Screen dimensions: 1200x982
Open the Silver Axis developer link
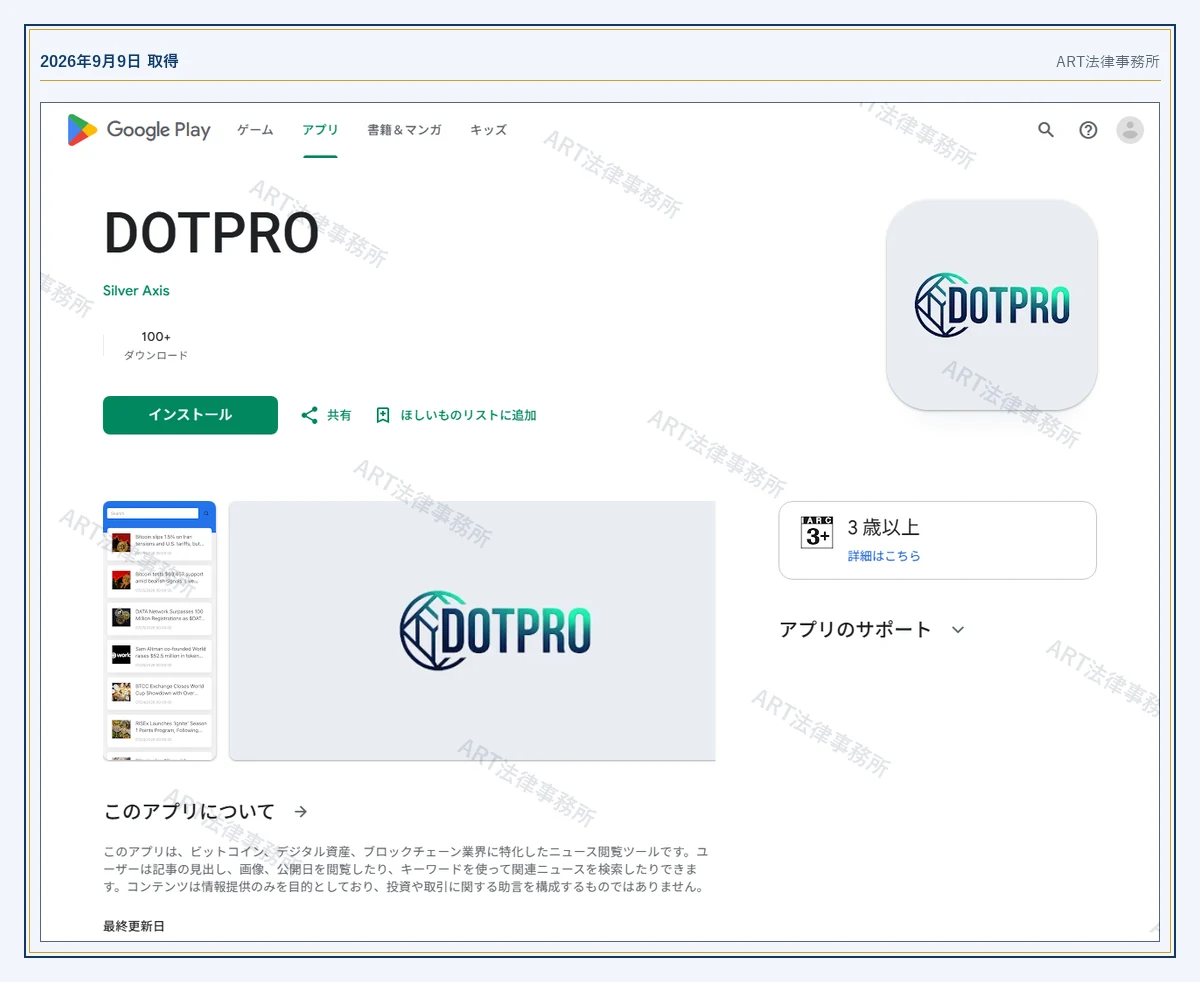[x=136, y=291]
